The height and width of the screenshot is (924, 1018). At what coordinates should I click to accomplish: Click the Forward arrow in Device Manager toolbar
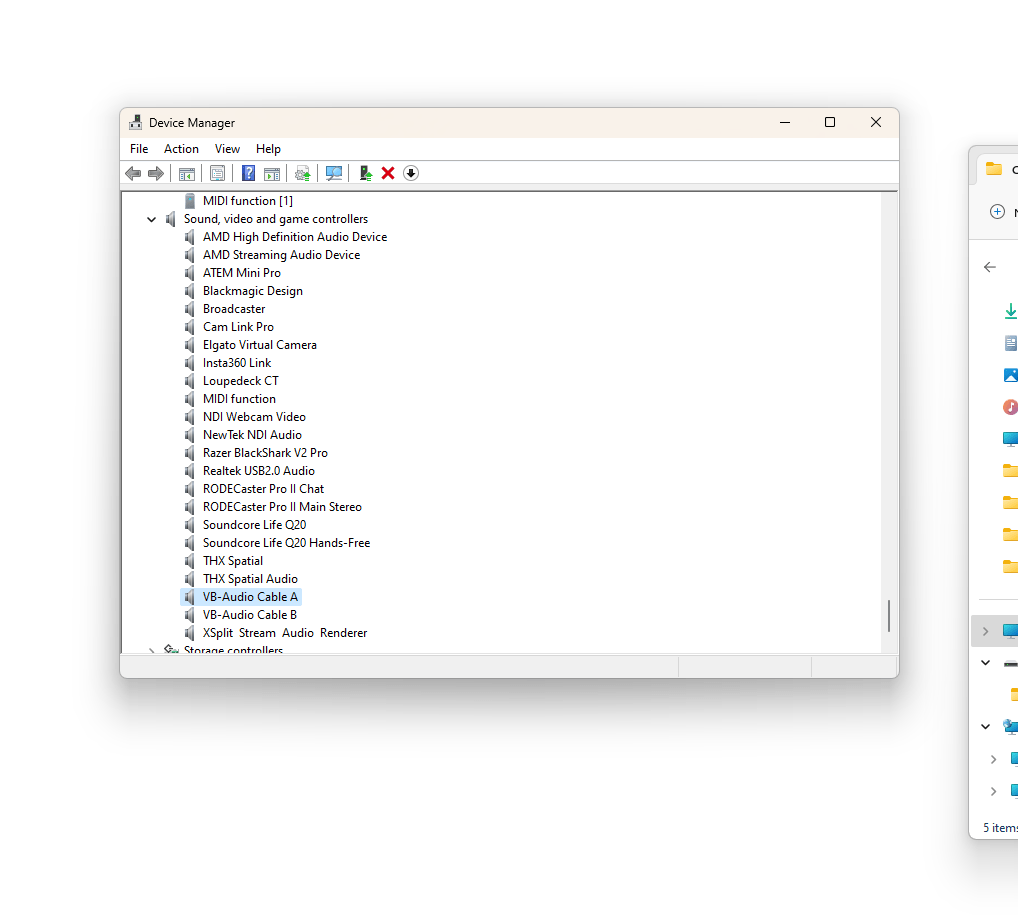[156, 173]
